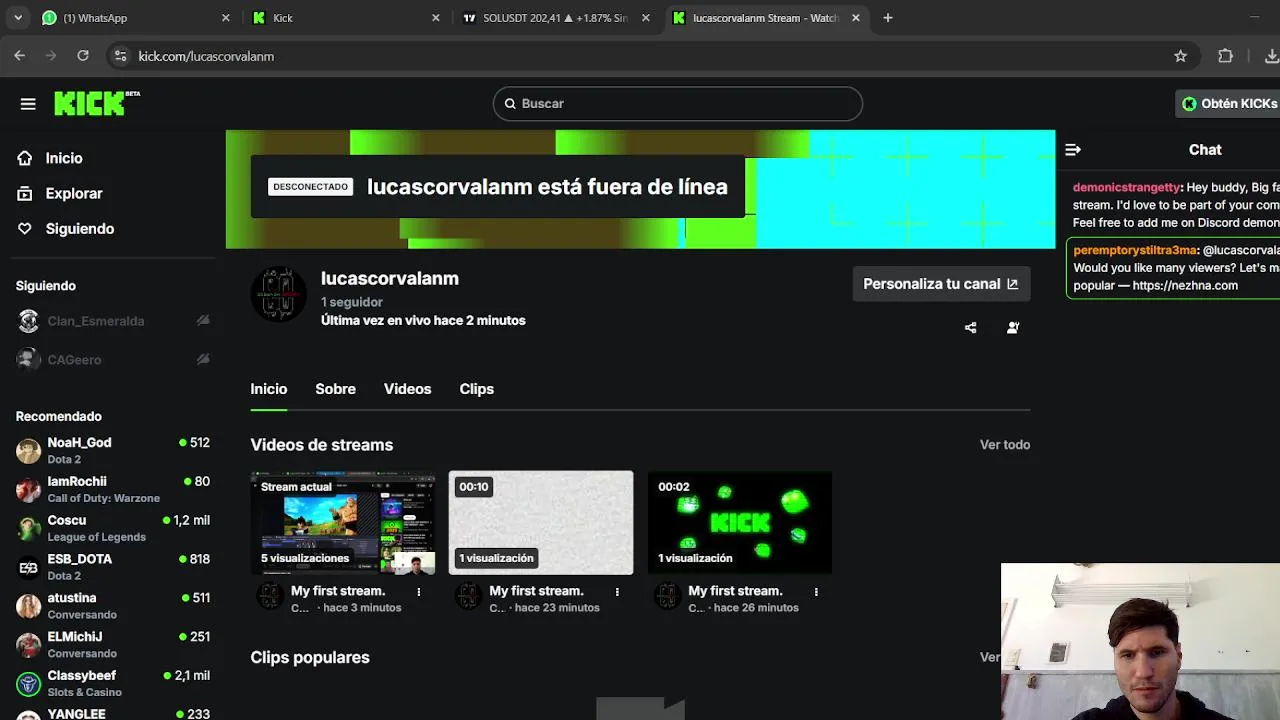This screenshot has width=1280, height=720.
Task: Open Classybeef recommended channel
Action: [x=112, y=684]
